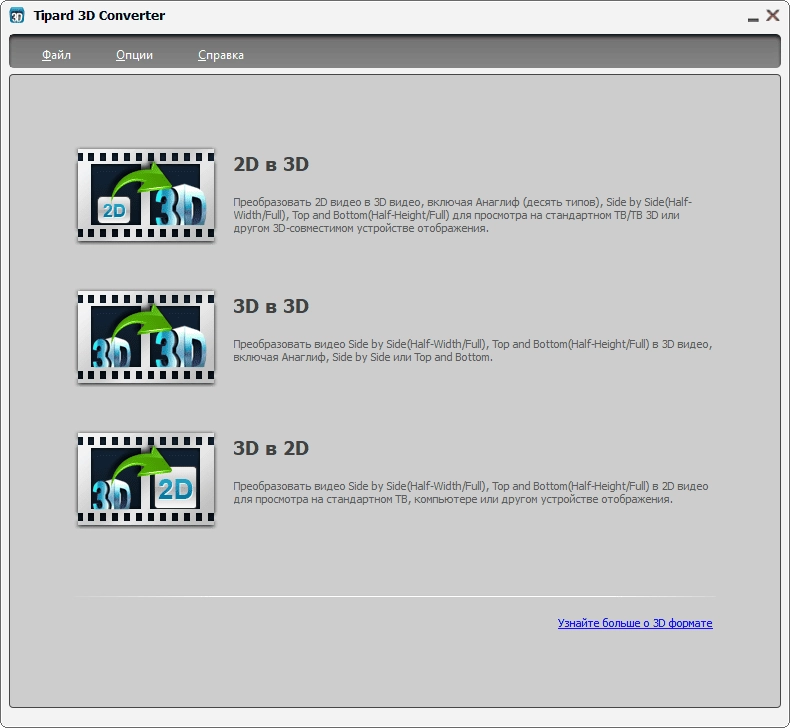This screenshot has height=728, width=790.
Task: Click the 2D to 3D filmstrip icon
Action: tap(146, 194)
